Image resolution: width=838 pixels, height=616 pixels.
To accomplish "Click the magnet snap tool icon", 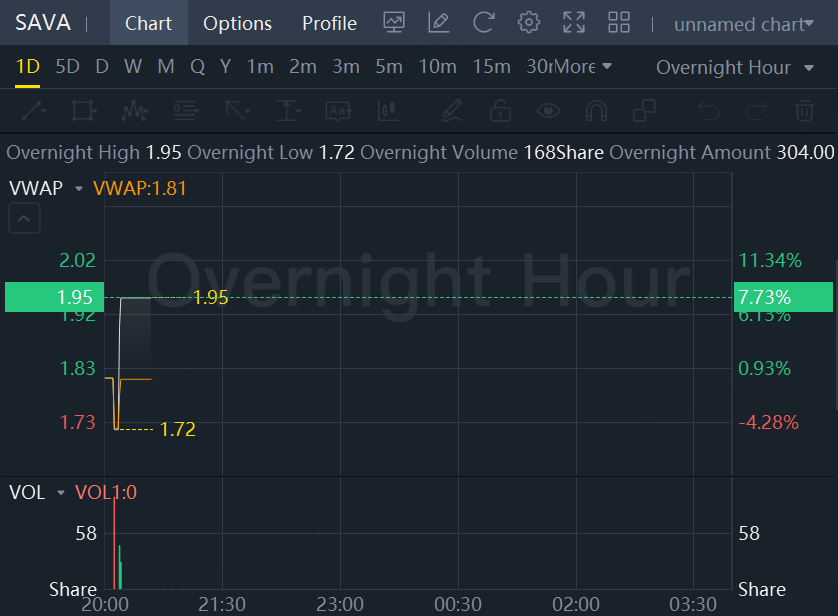I will [596, 110].
